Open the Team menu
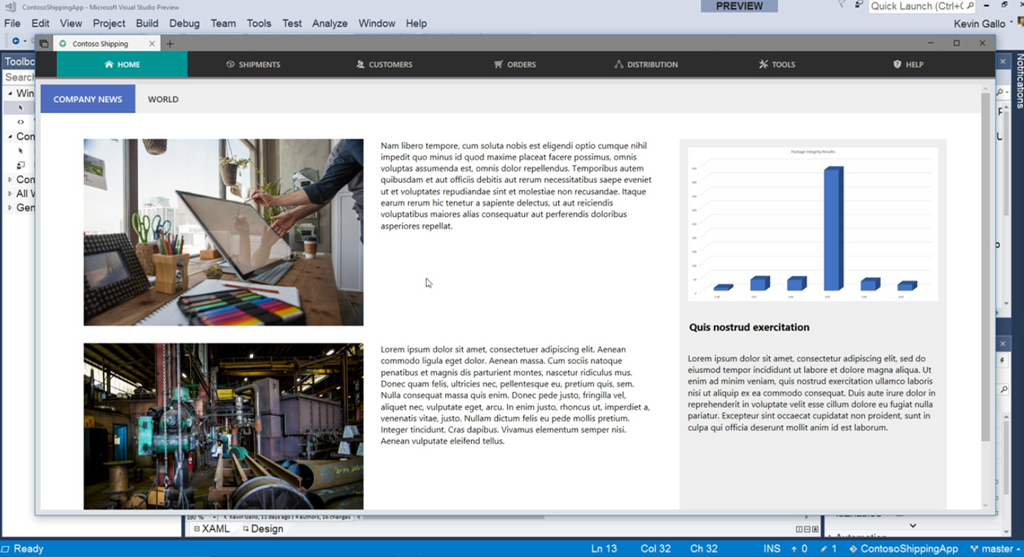Screen dimensions: 1024x557 [223, 24]
